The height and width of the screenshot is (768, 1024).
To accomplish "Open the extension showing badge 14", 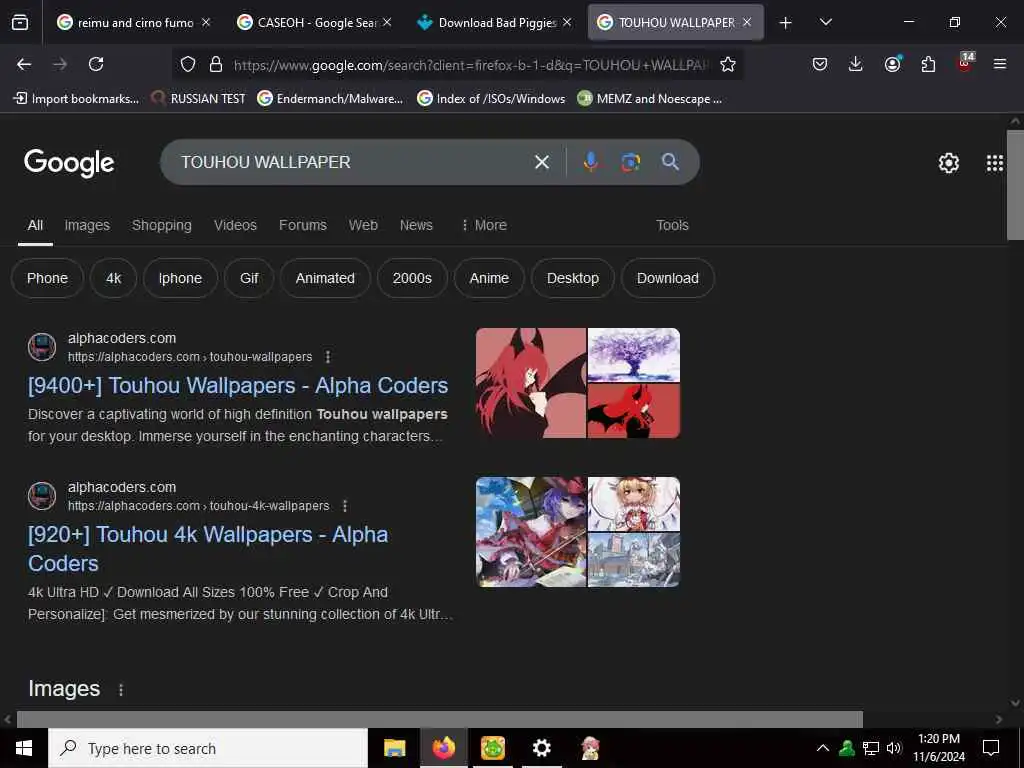I will [x=965, y=63].
